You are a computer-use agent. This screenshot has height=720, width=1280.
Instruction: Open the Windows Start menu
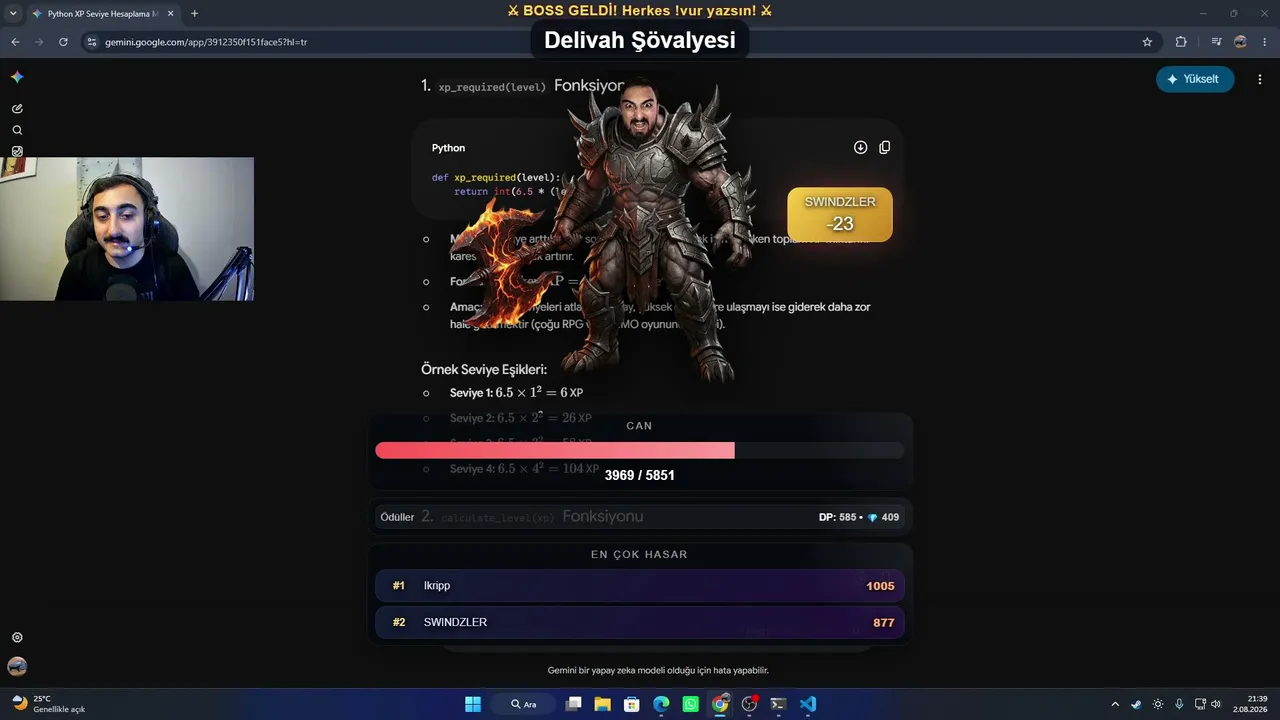[x=473, y=704]
